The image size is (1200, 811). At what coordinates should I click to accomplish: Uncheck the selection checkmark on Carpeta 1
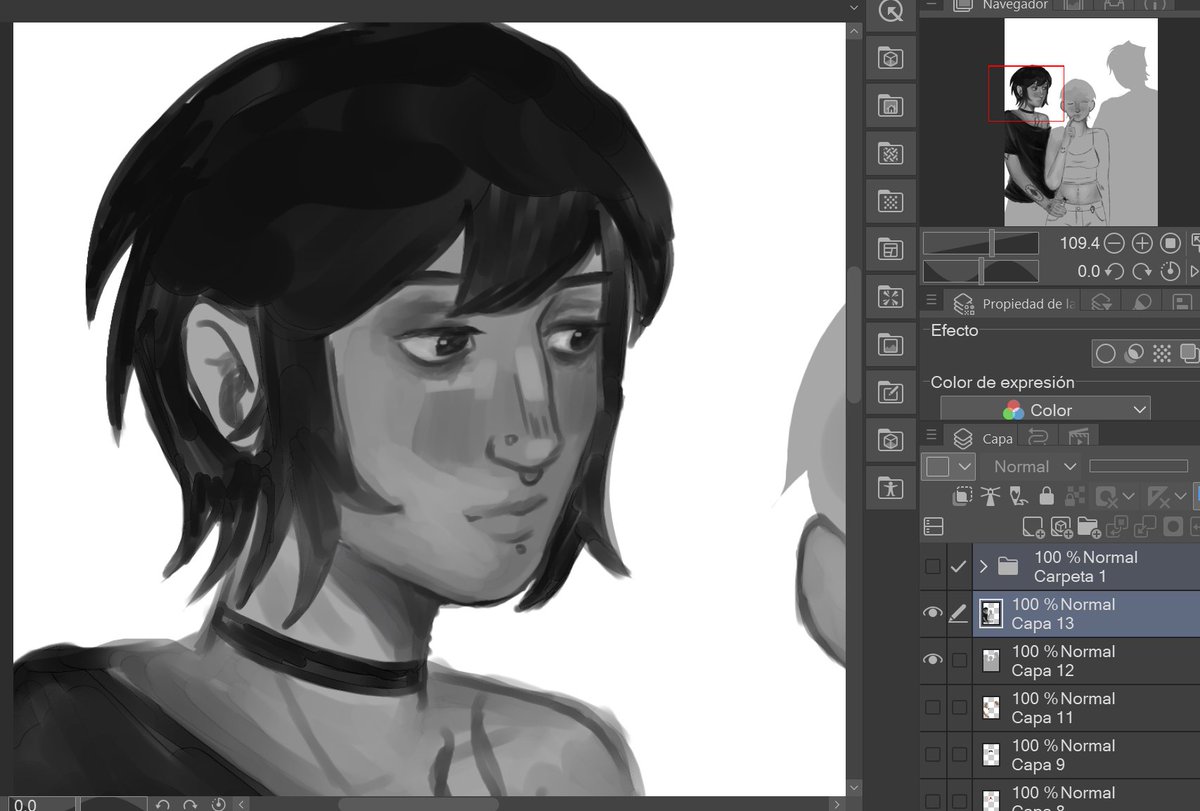pyautogui.click(x=960, y=566)
